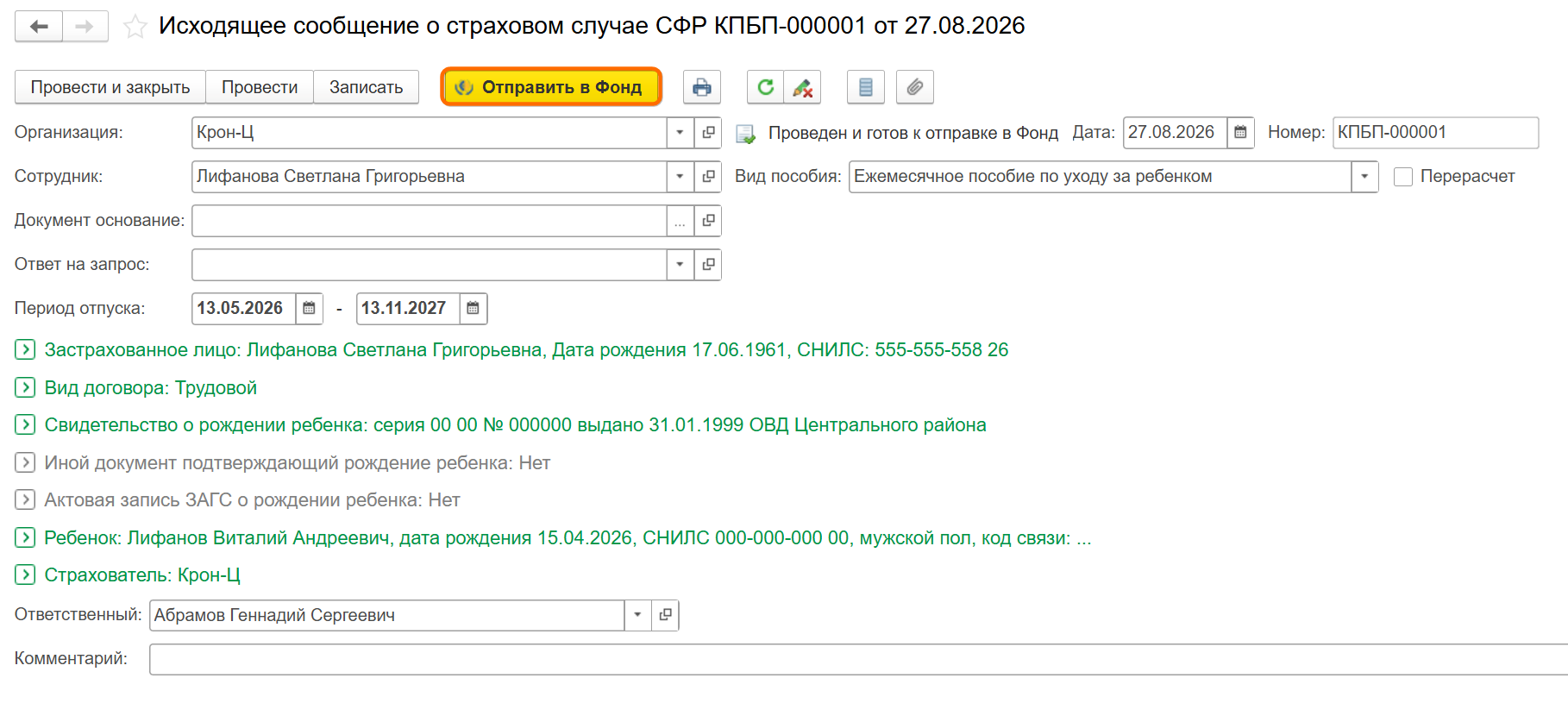Image resolution: width=1568 pixels, height=722 pixels.
Task: Expand the Вид договора: Трудовой section
Action: pos(25,387)
